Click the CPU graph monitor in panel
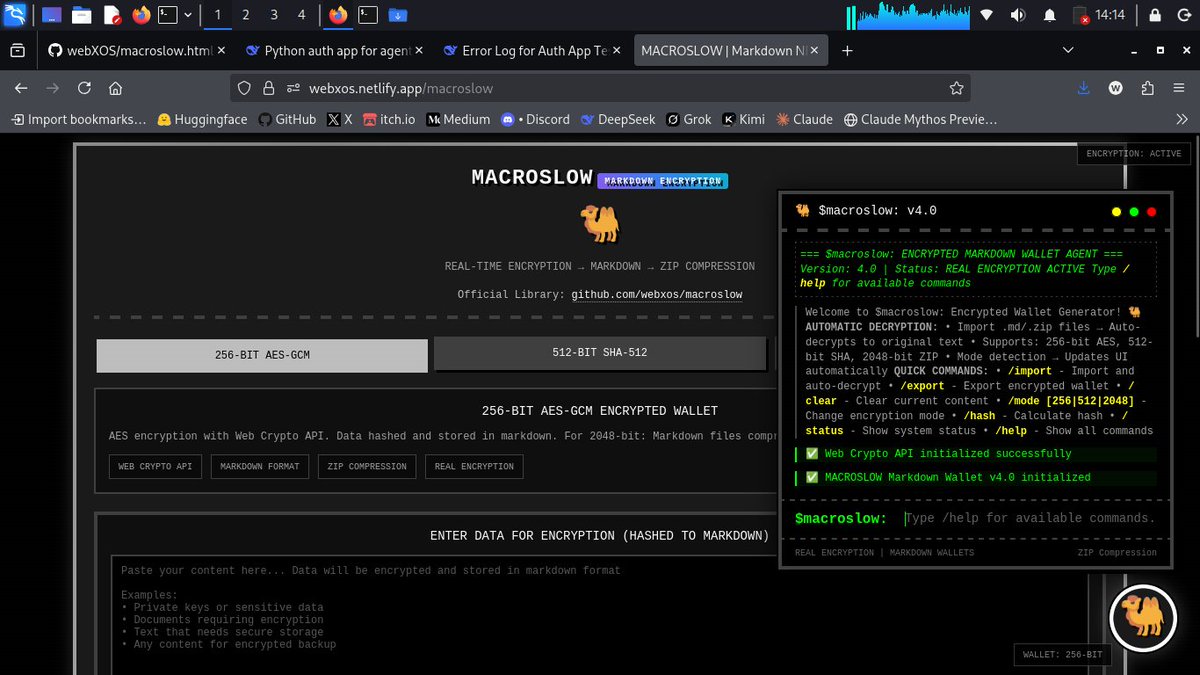1200x675 pixels. click(x=908, y=15)
